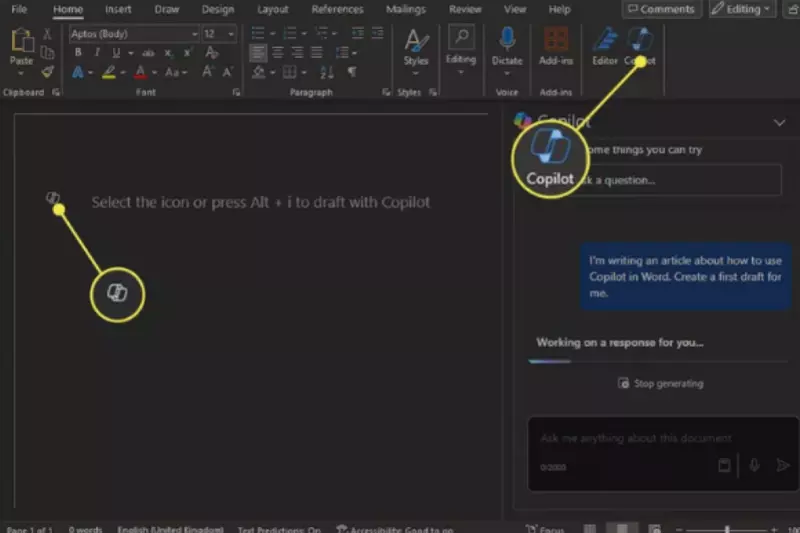
Task: Select the Format Painter brush
Action: 47,72
